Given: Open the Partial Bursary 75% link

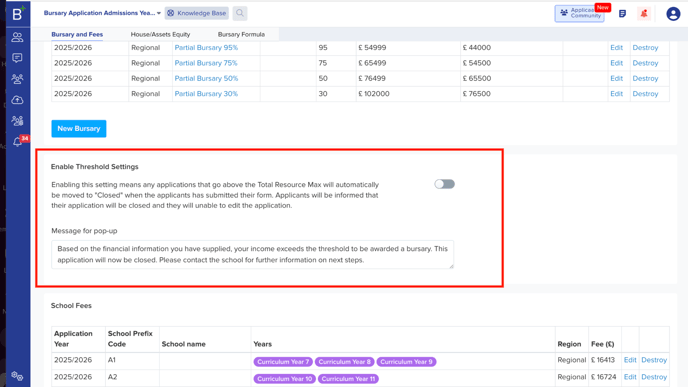Looking at the screenshot, I should 206,63.
